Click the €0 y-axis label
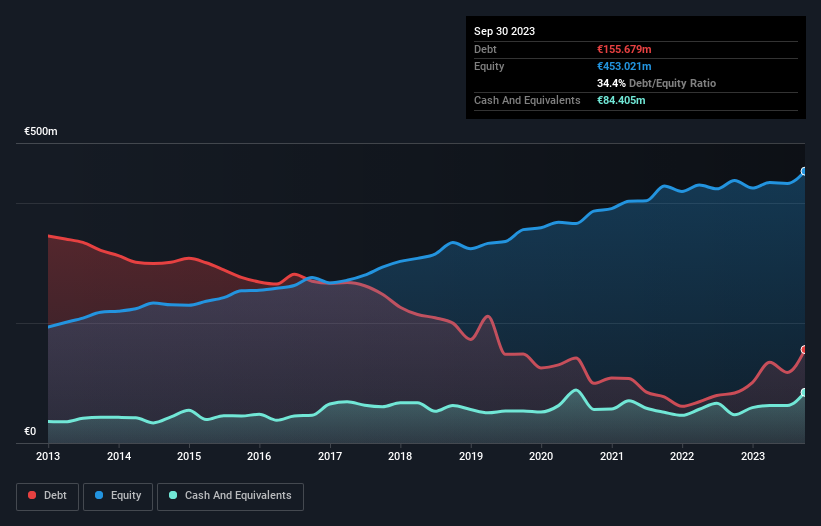The height and width of the screenshot is (526, 821). point(30,431)
